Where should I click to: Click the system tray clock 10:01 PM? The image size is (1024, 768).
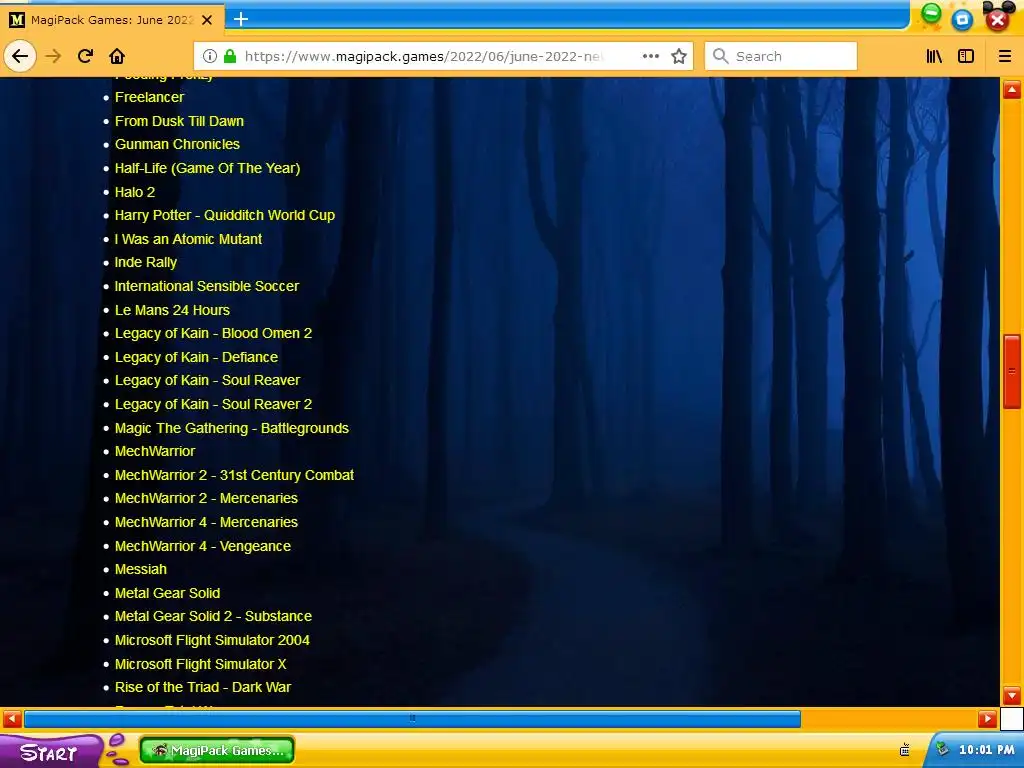click(x=986, y=750)
